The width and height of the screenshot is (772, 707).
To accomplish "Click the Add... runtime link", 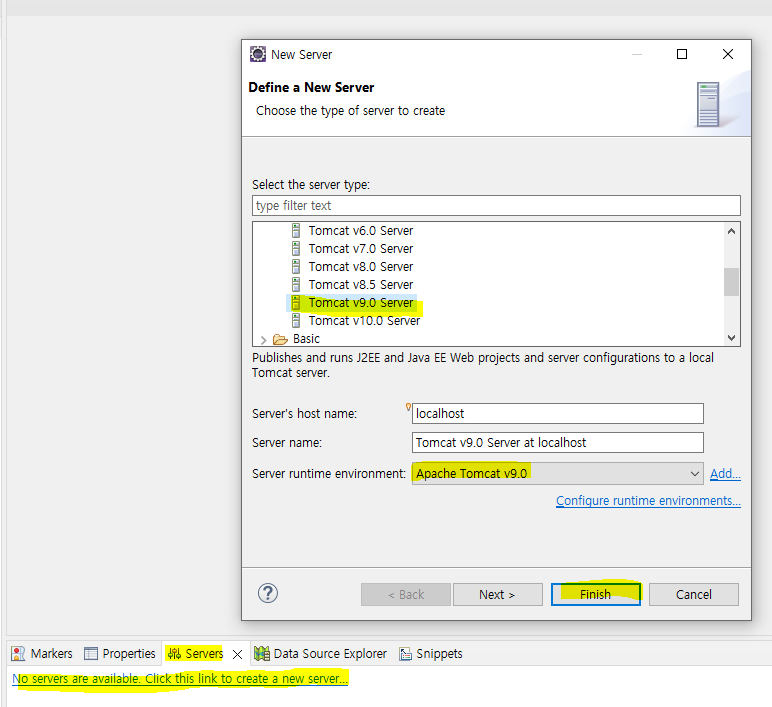I will click(x=725, y=474).
